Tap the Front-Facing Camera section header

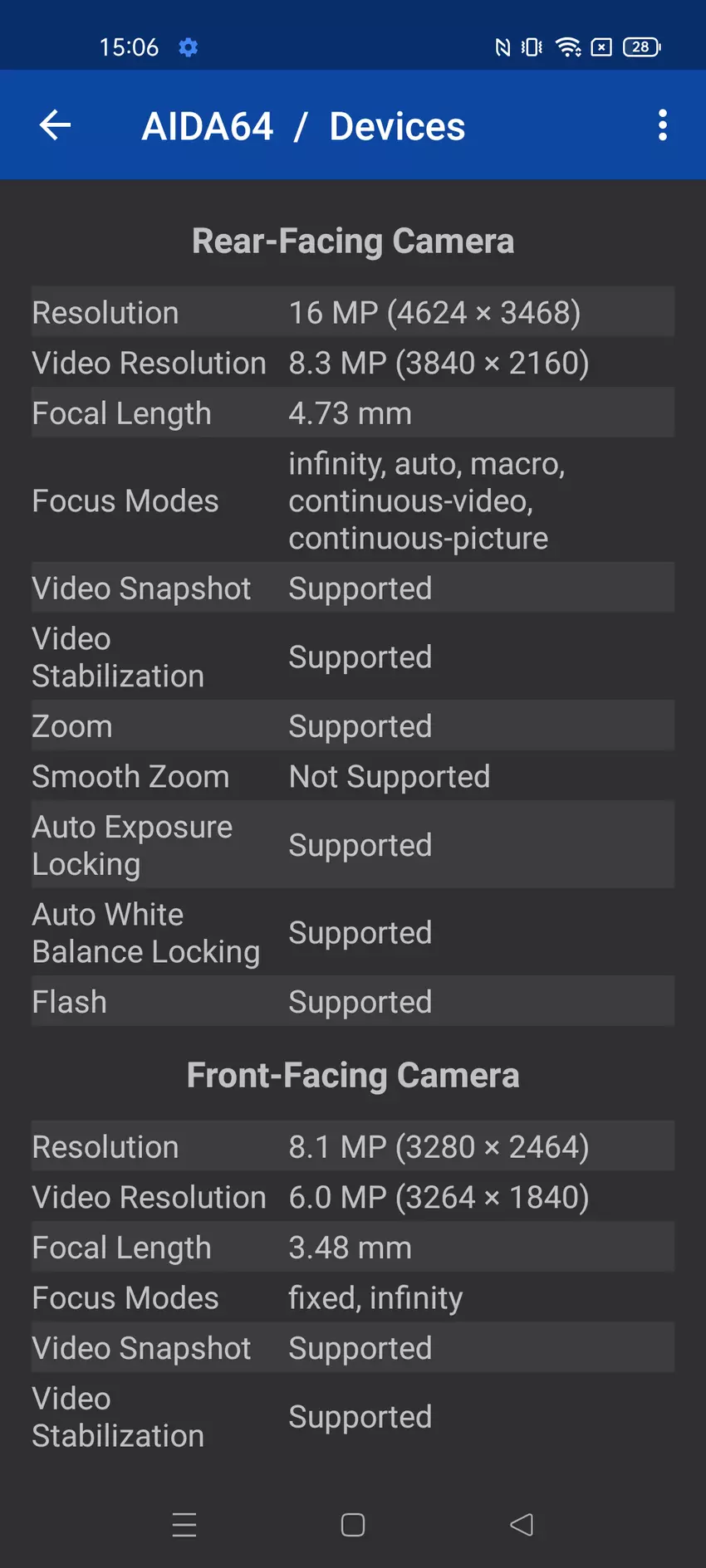pos(353,1075)
